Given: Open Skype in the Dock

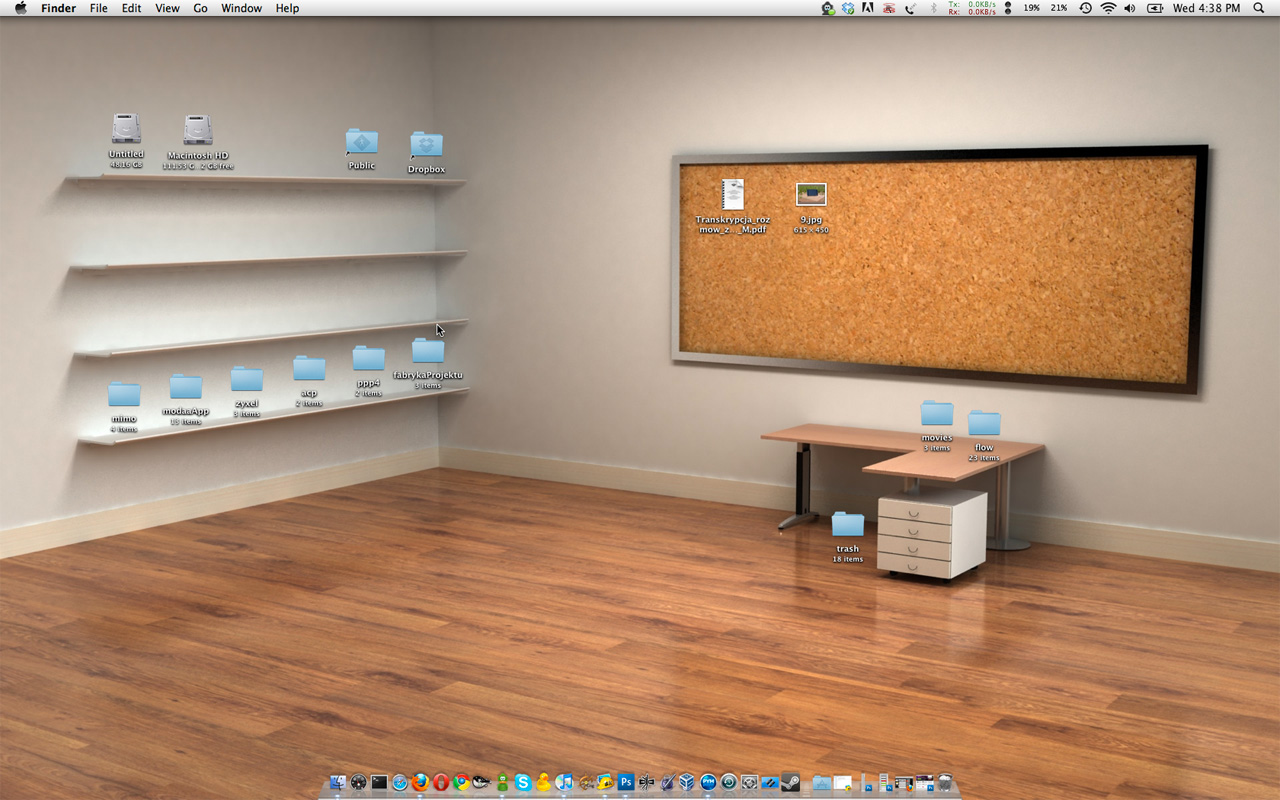Looking at the screenshot, I should pyautogui.click(x=523, y=782).
